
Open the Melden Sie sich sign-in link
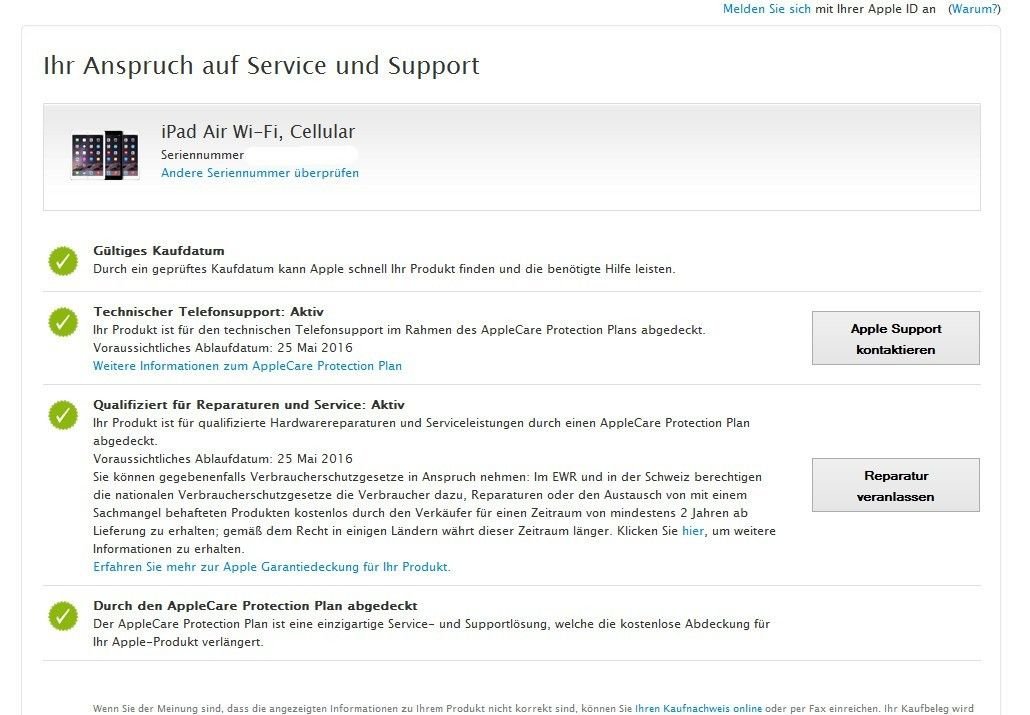767,9
